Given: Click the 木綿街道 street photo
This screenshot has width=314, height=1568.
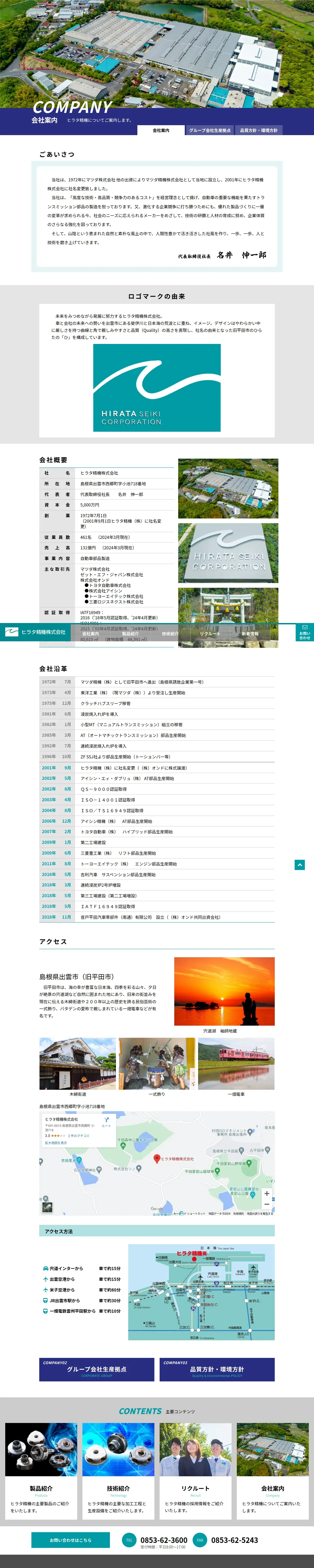Looking at the screenshot, I should 77,1063.
